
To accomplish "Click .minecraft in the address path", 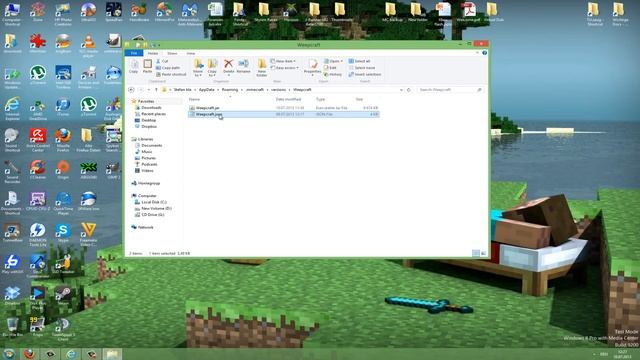I will click(x=255, y=89).
